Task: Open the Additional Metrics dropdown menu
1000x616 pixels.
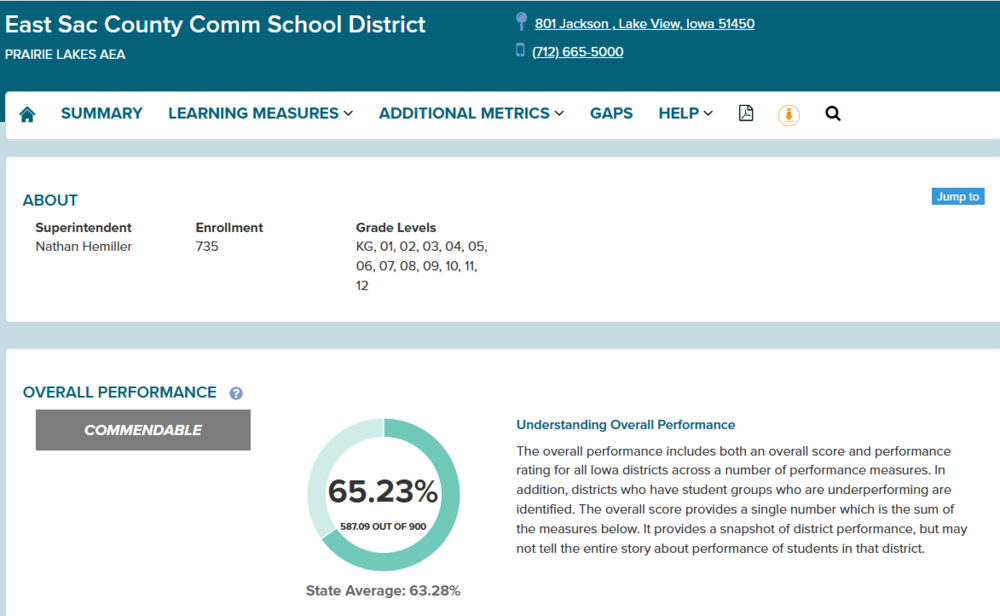Action: [x=471, y=113]
